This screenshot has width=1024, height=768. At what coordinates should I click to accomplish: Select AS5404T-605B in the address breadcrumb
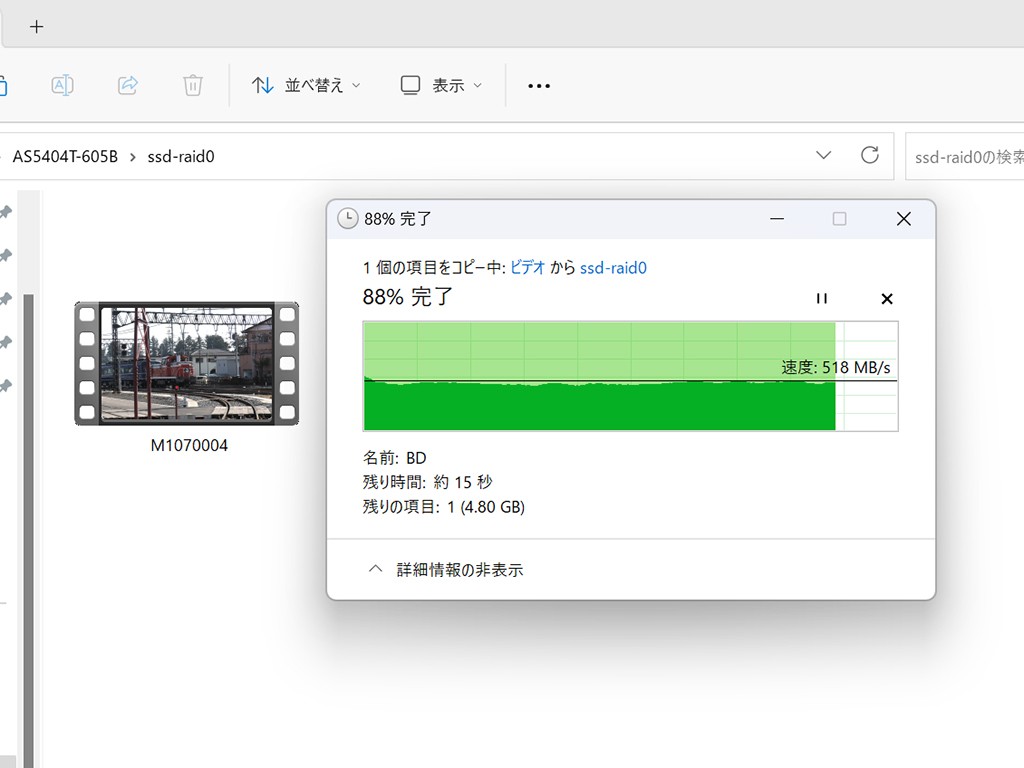(65, 156)
